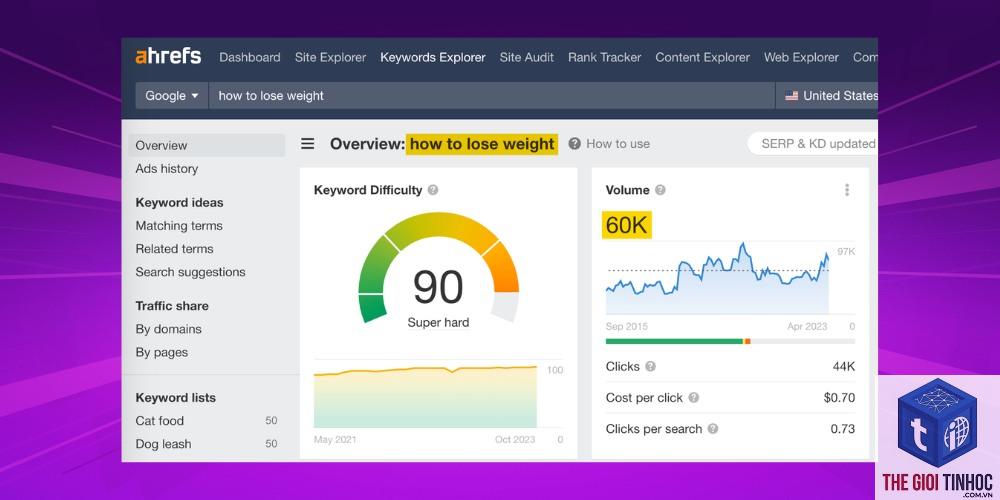Click the Volume trend line chart

coord(717,278)
